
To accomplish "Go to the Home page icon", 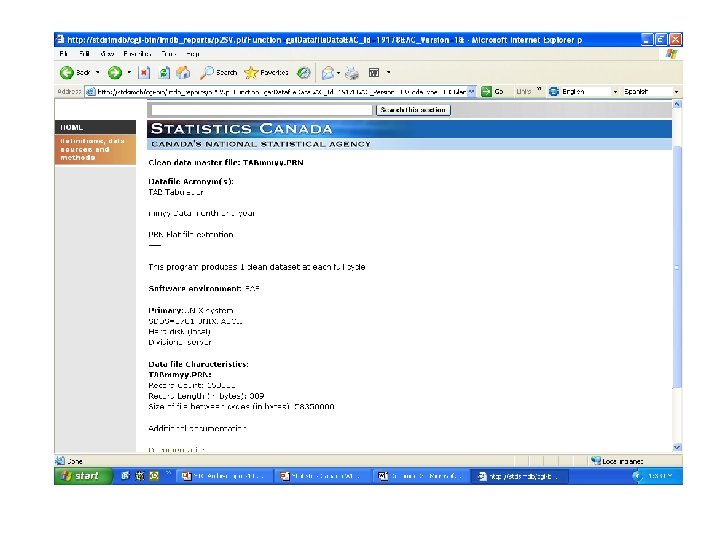I will coord(183,73).
